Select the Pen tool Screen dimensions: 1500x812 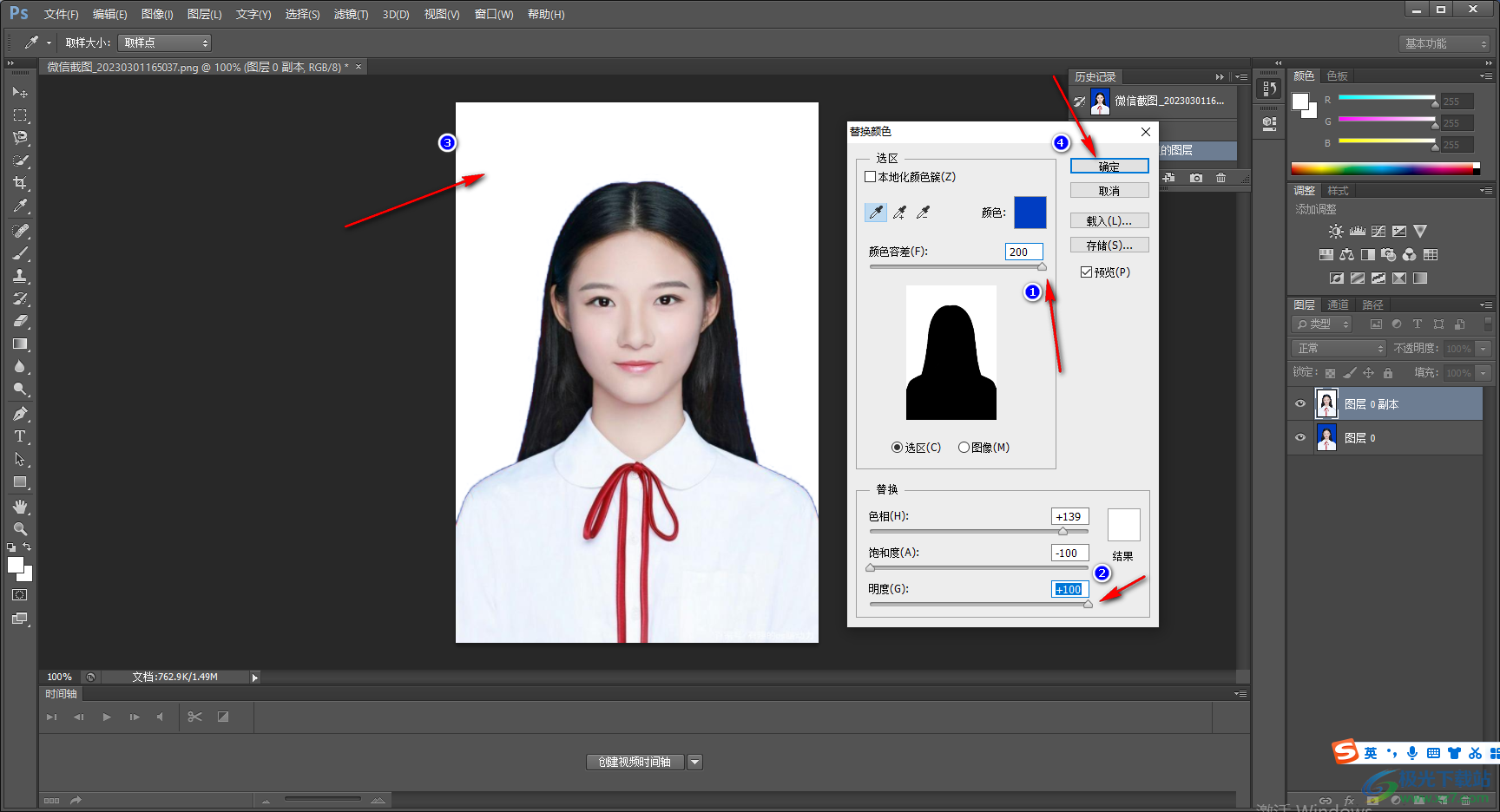coord(20,414)
